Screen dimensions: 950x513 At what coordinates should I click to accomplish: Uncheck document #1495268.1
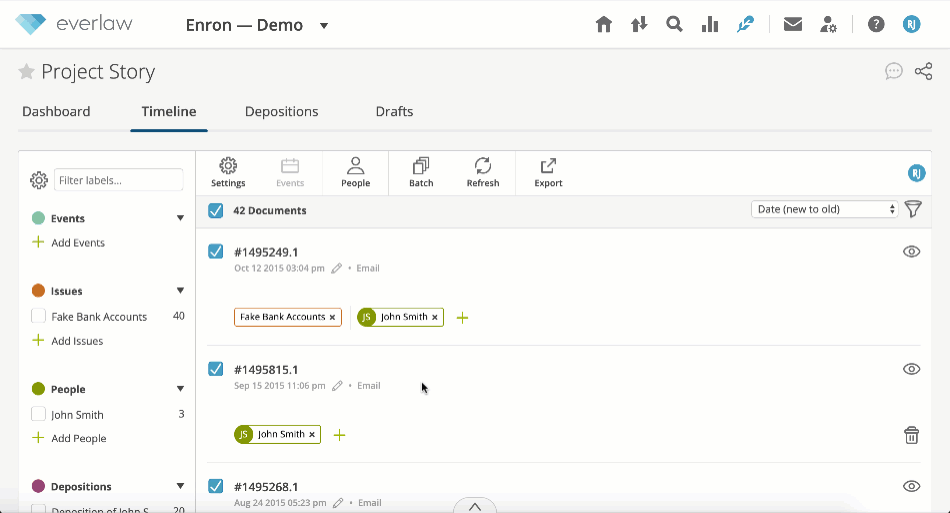click(x=216, y=486)
